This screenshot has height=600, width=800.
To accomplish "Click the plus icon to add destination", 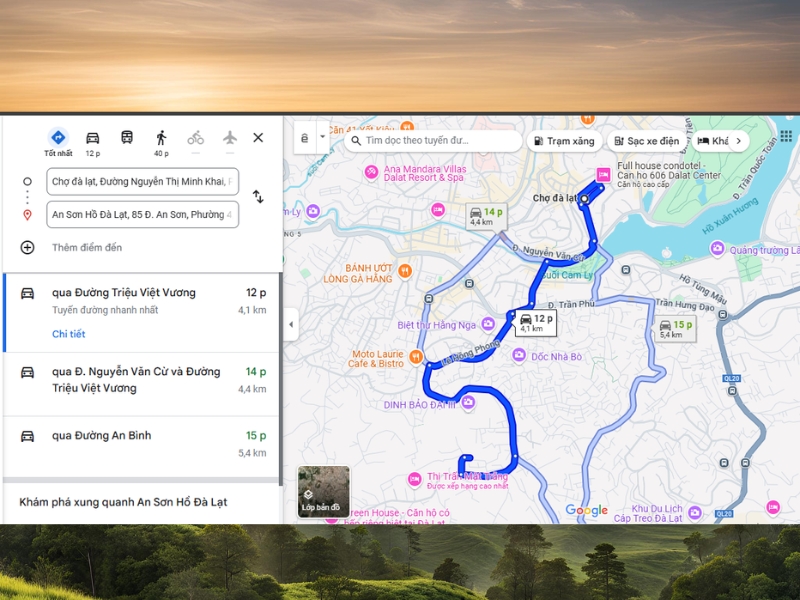I will pos(27,247).
